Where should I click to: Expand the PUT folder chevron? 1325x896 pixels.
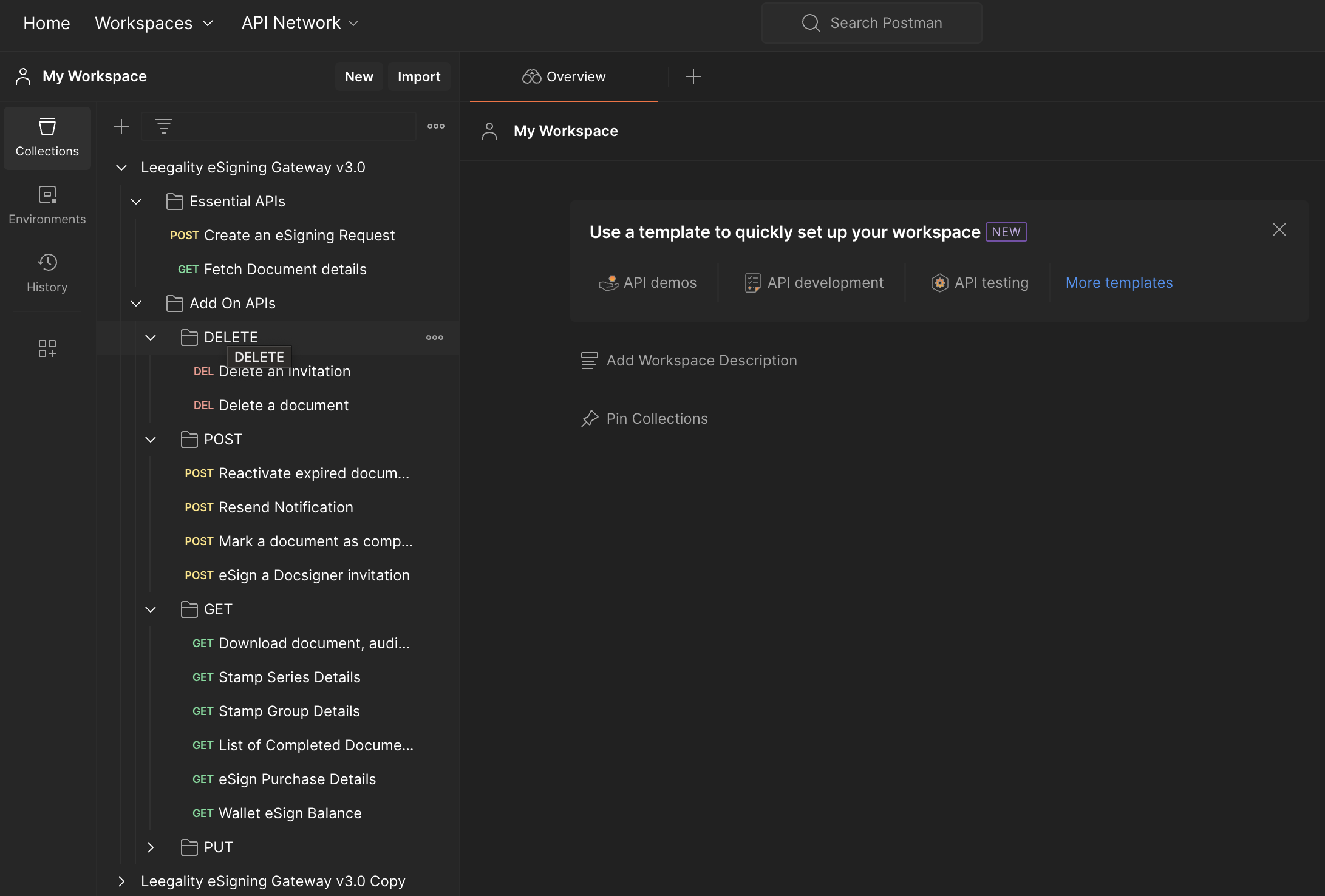point(151,847)
